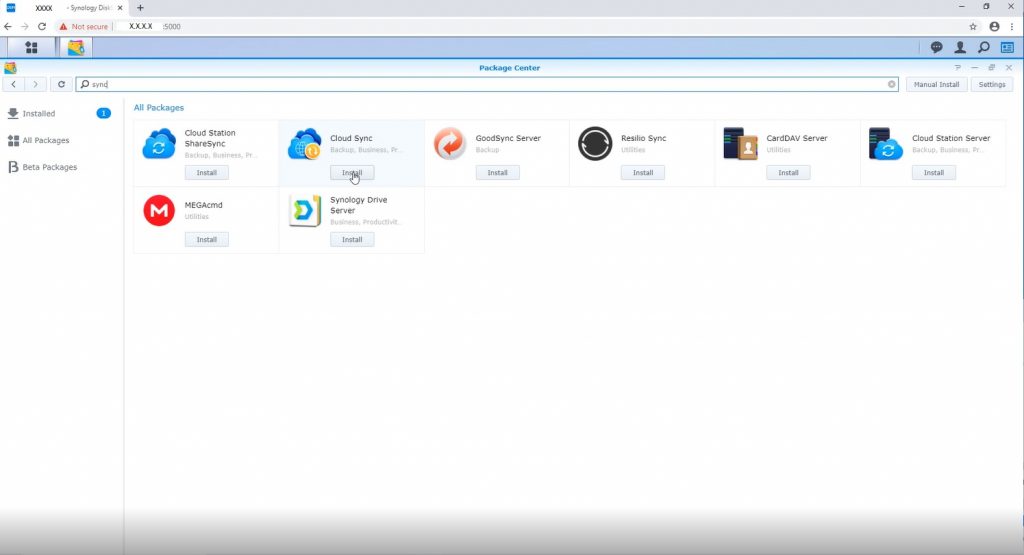The height and width of the screenshot is (555, 1024).
Task: Click the Resilio Sync package icon
Action: (x=595, y=144)
